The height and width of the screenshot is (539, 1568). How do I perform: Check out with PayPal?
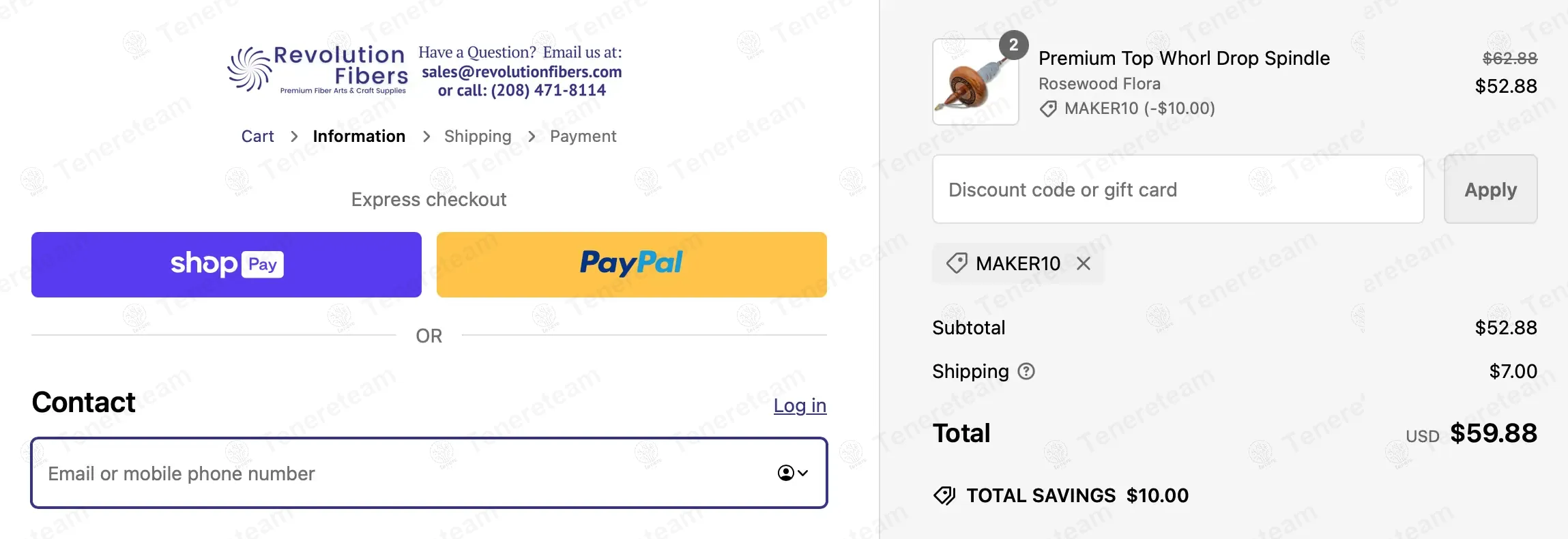coord(631,265)
